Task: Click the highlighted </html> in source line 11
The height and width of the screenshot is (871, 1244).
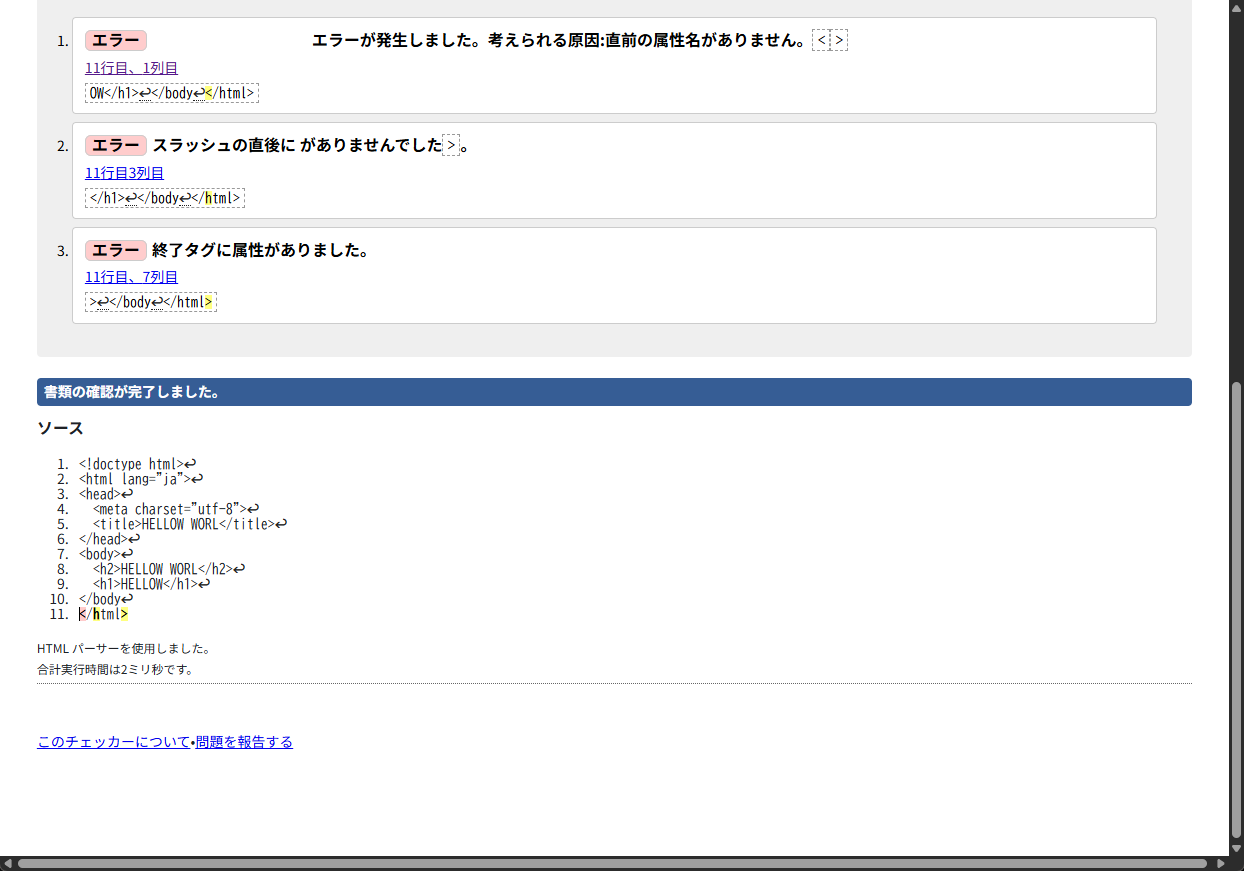Action: 102,614
